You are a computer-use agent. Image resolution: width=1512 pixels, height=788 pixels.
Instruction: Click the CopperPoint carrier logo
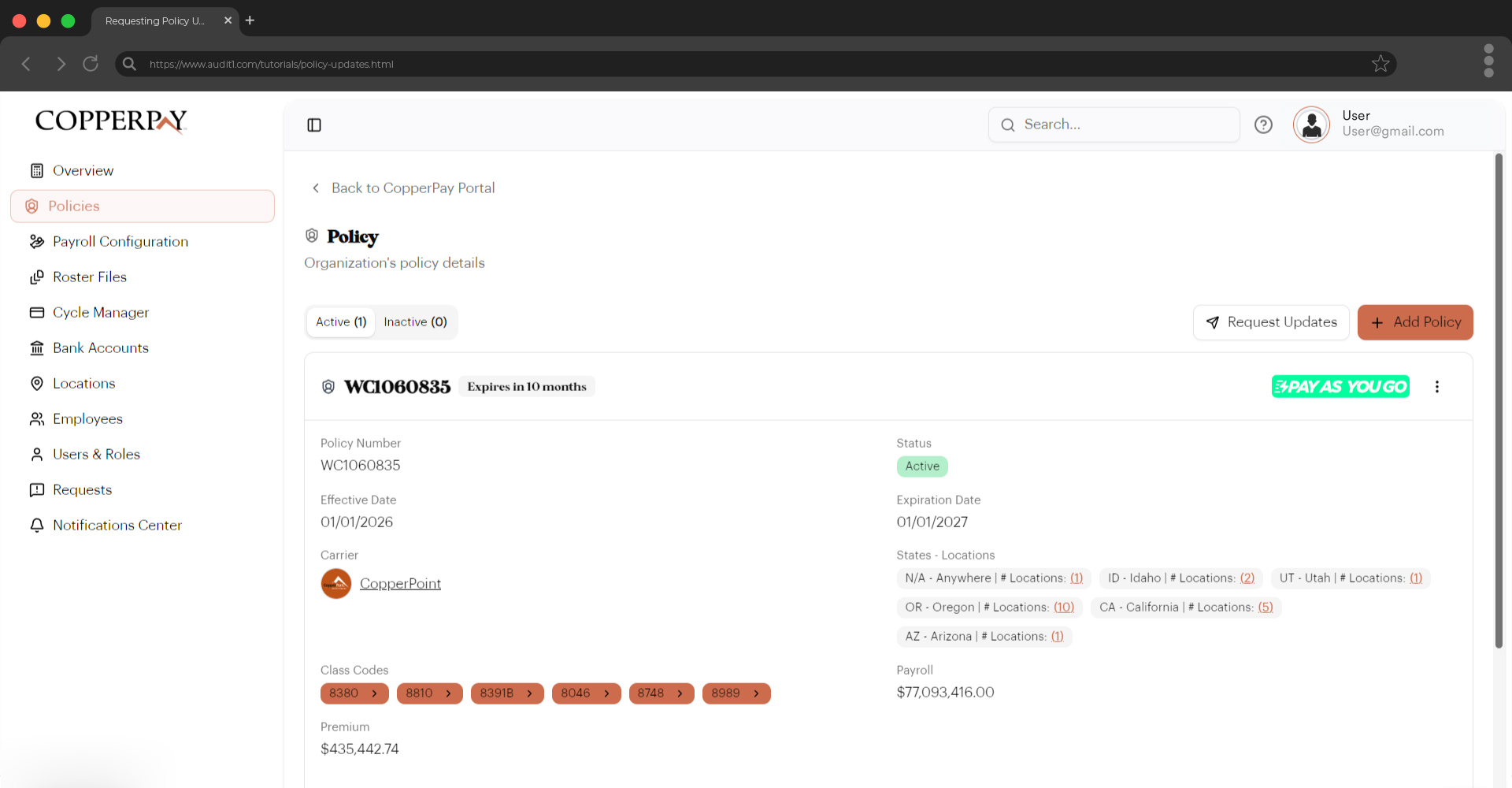[x=336, y=584]
